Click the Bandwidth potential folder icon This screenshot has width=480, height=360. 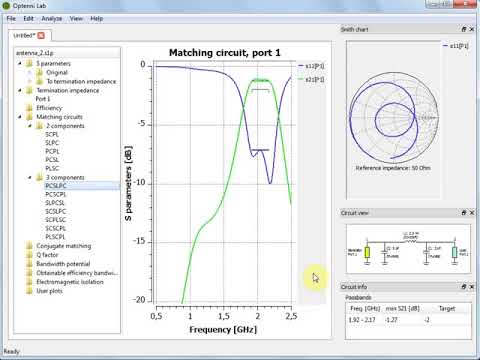point(29,264)
